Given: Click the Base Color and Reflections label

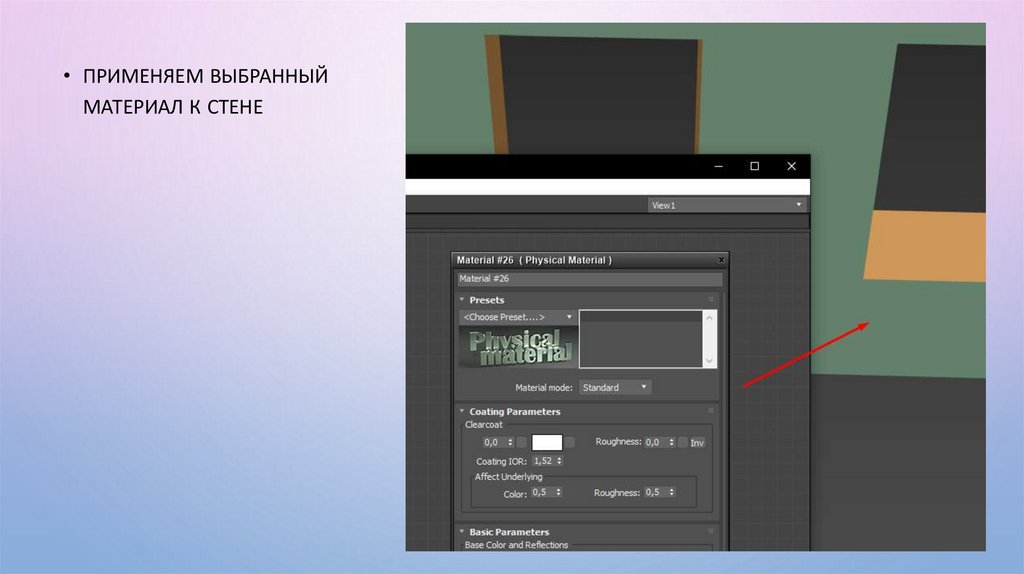Looking at the screenshot, I should (x=517, y=545).
